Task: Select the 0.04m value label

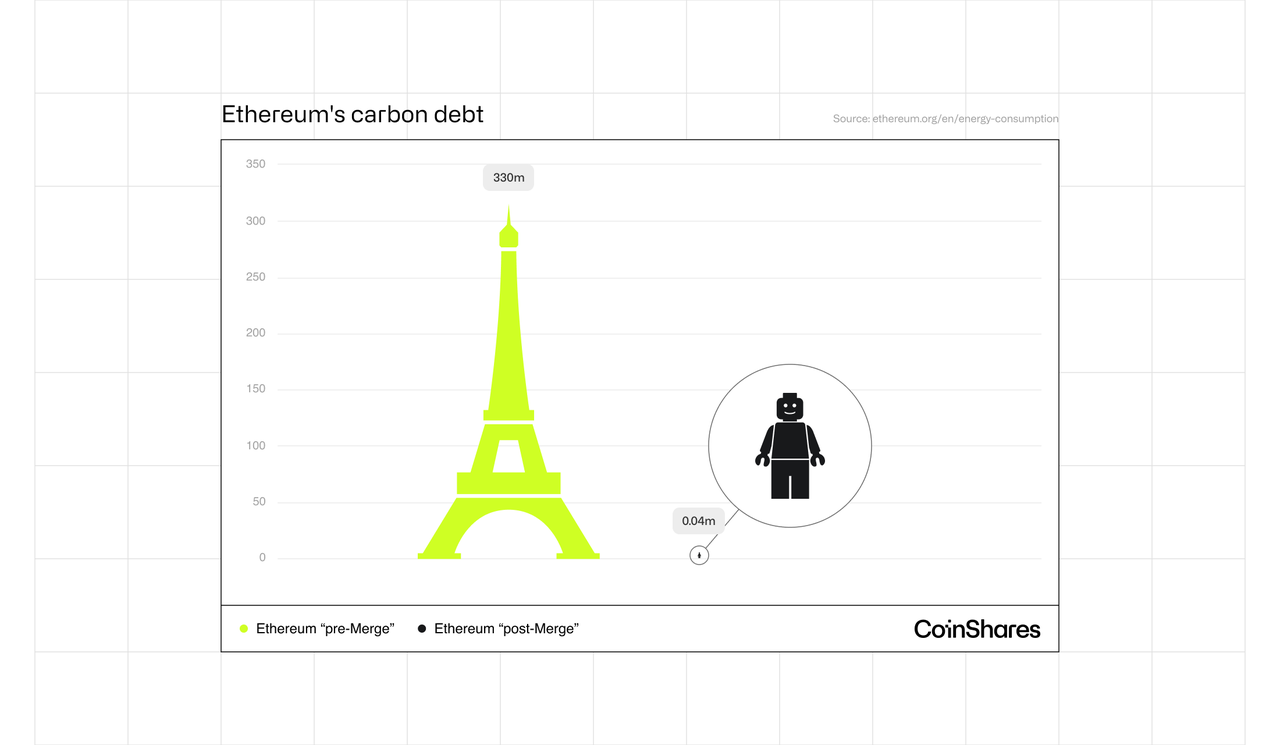Action: tap(699, 521)
